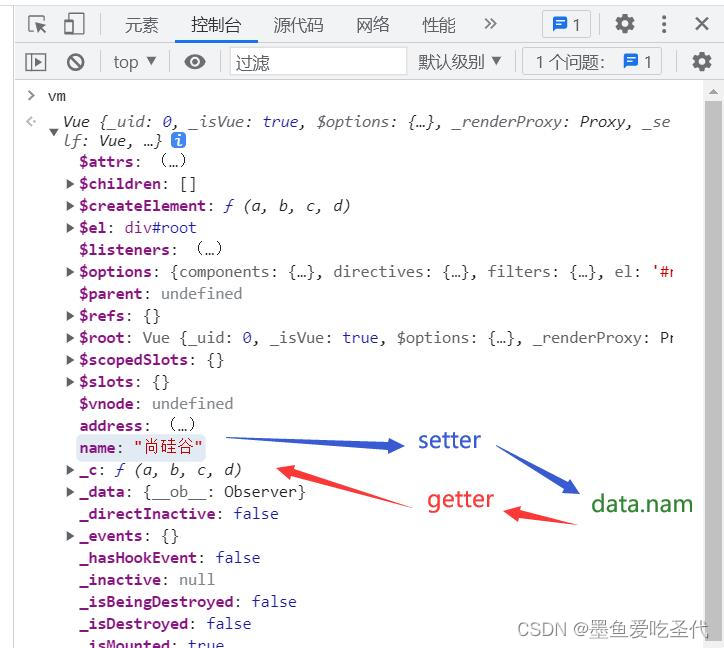Collapse the Vue object output
Image resolution: width=724 pixels, height=648 pixels.
pyautogui.click(x=54, y=132)
